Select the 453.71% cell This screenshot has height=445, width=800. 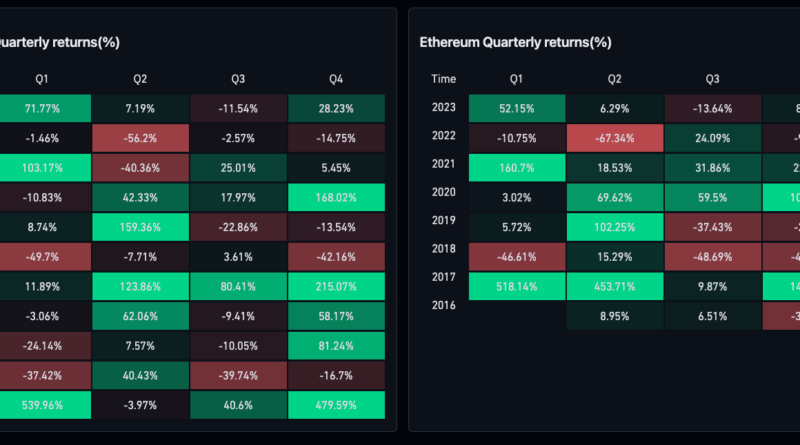[x=614, y=286]
